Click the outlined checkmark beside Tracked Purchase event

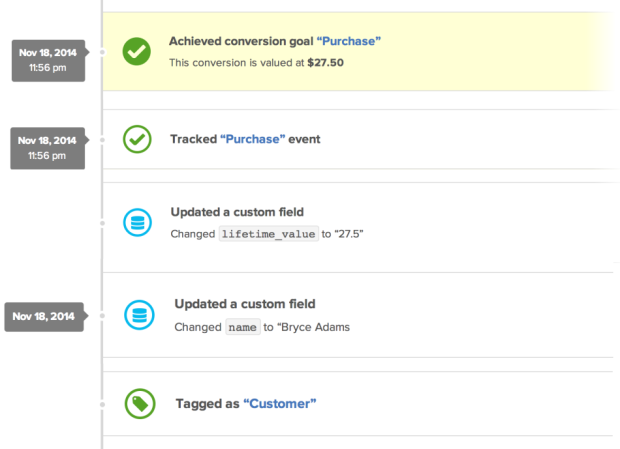coord(137,139)
